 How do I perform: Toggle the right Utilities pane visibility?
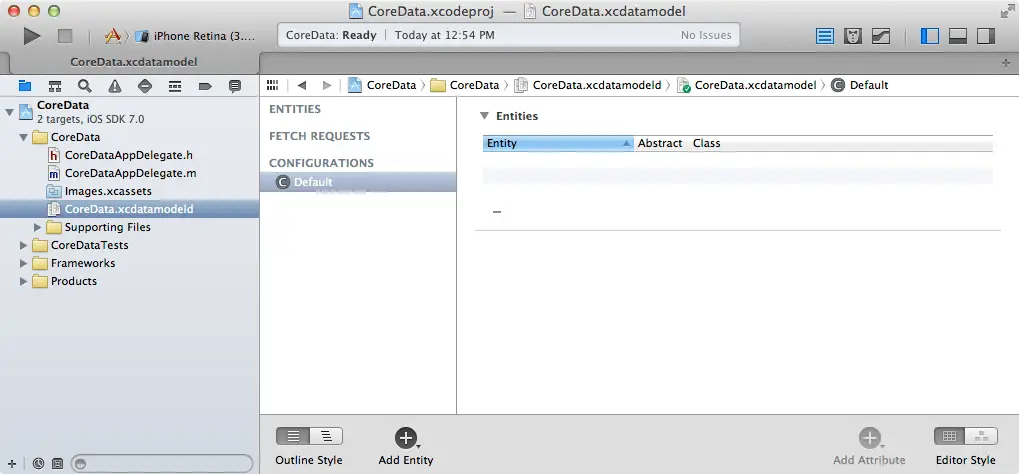click(985, 36)
